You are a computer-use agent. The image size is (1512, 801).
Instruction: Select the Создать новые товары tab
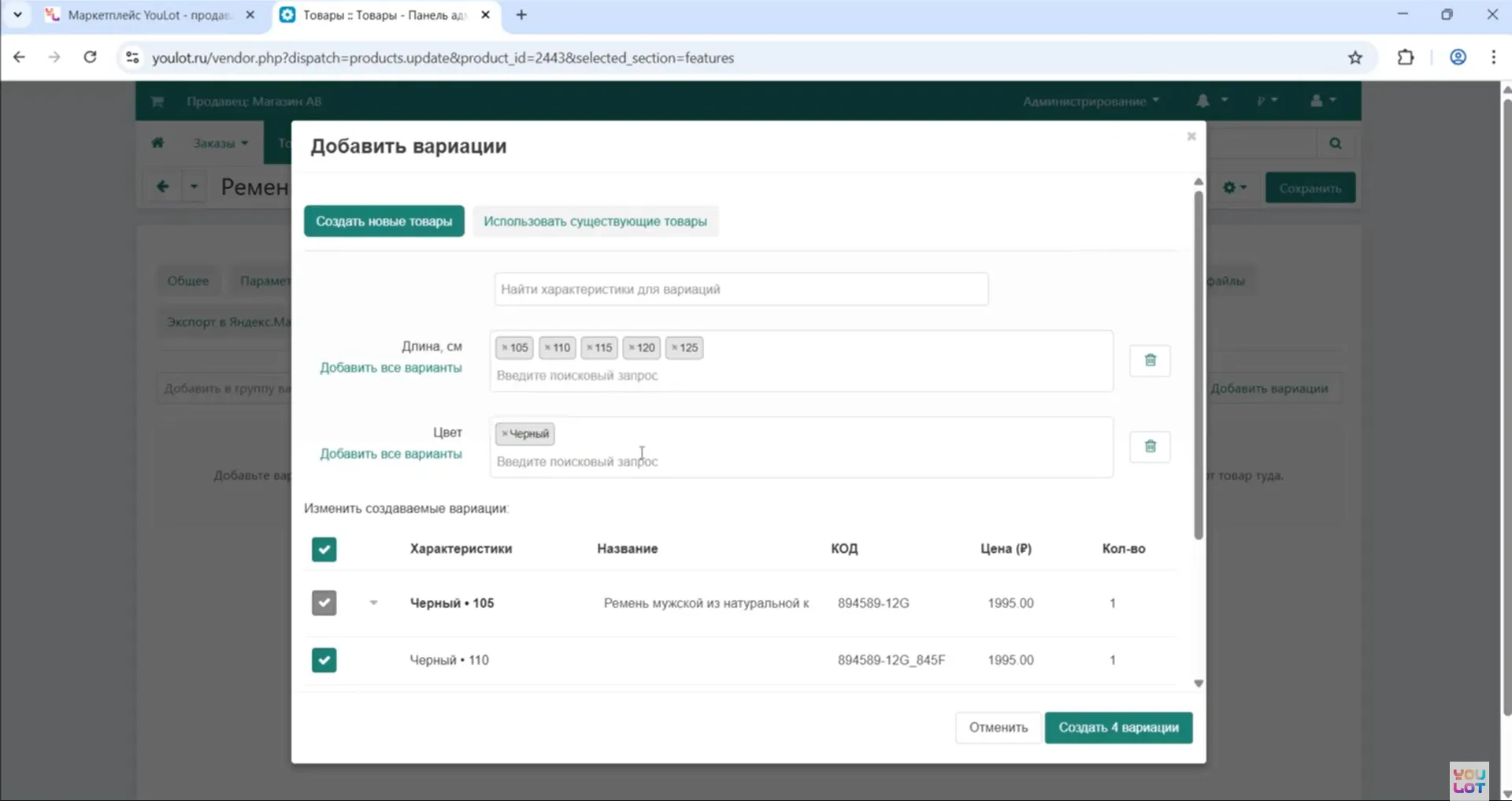[x=384, y=221]
